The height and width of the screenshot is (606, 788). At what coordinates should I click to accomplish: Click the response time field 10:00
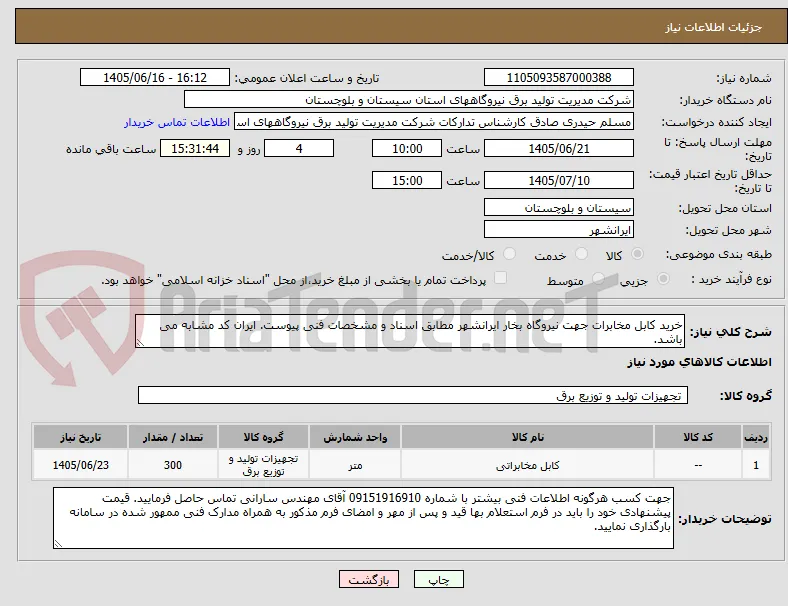point(407,149)
